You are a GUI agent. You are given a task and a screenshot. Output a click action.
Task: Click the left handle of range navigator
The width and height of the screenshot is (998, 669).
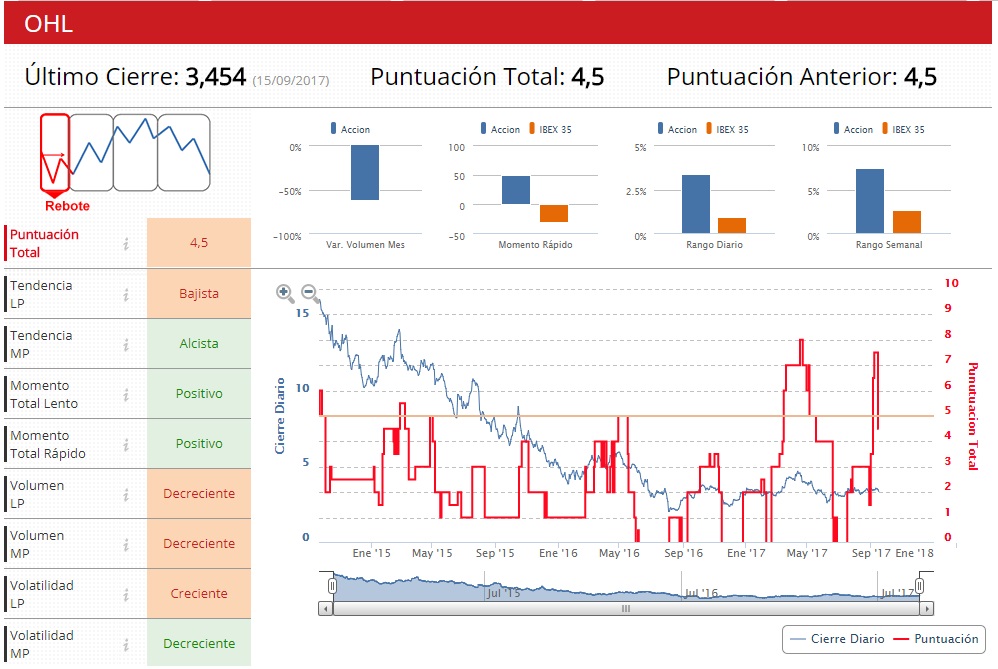pyautogui.click(x=332, y=586)
